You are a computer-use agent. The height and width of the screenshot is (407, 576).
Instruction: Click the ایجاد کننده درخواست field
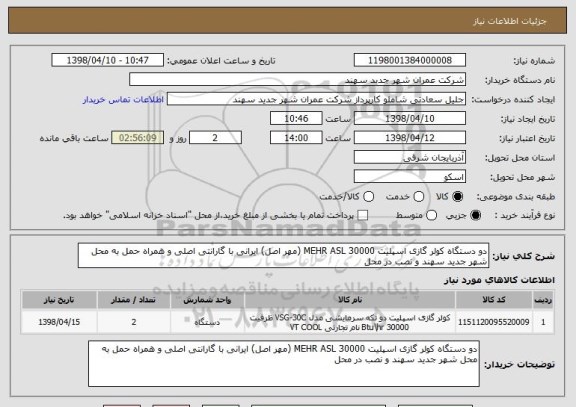tap(316, 99)
